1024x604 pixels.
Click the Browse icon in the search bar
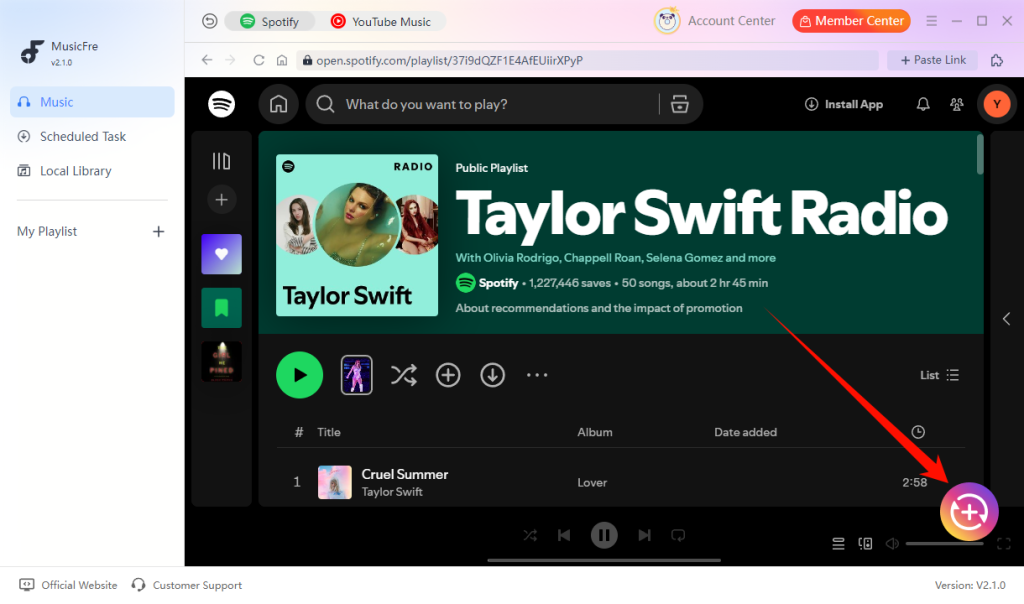tap(679, 104)
